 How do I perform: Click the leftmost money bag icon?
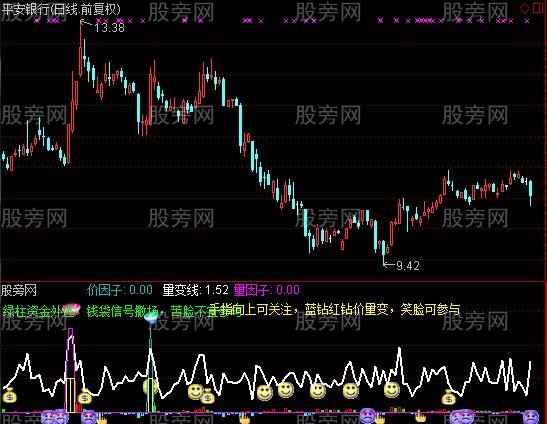pyautogui.click(x=9, y=396)
